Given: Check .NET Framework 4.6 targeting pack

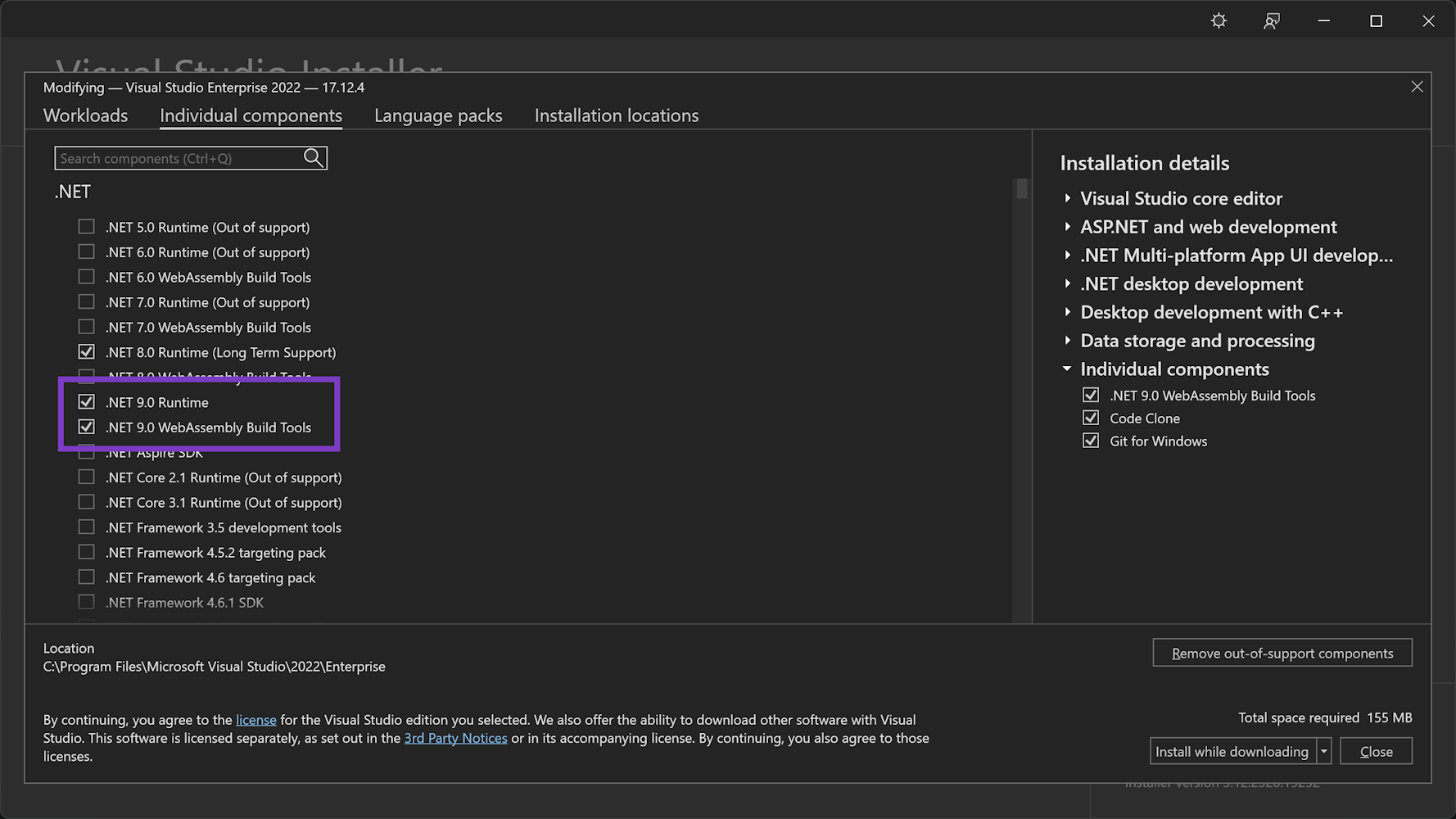Looking at the screenshot, I should (86, 577).
